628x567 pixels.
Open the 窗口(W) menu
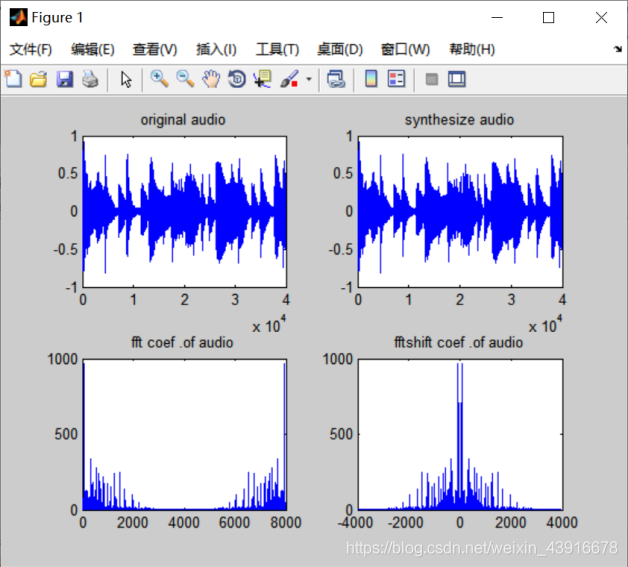tap(405, 50)
